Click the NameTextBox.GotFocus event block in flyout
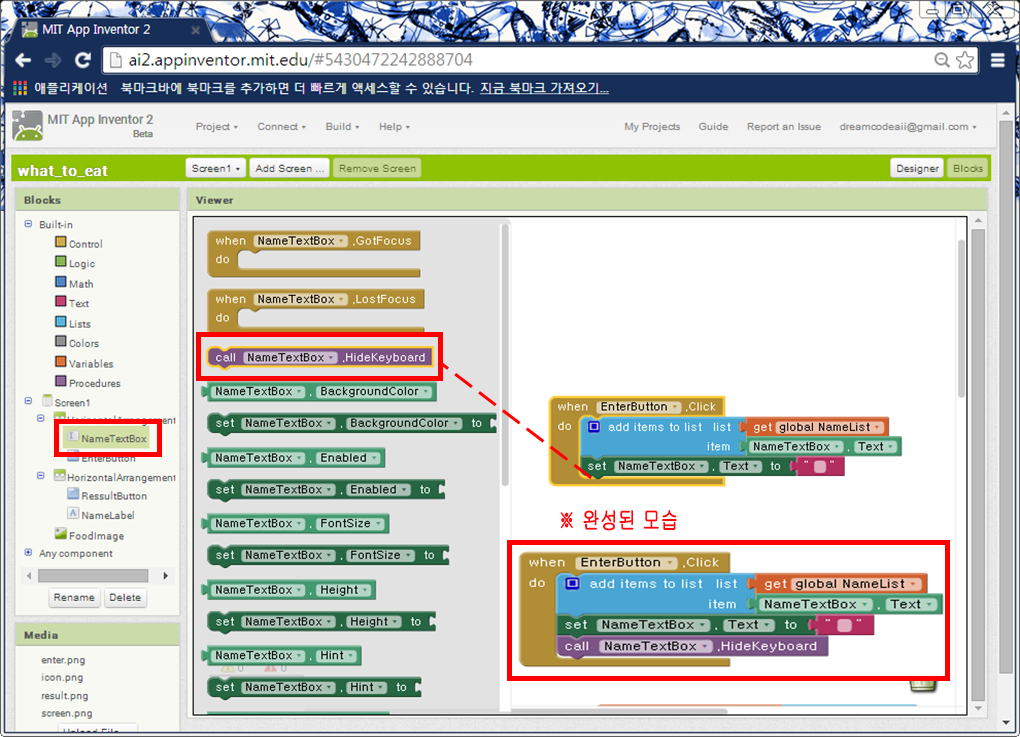The image size is (1020, 737). coord(314,254)
